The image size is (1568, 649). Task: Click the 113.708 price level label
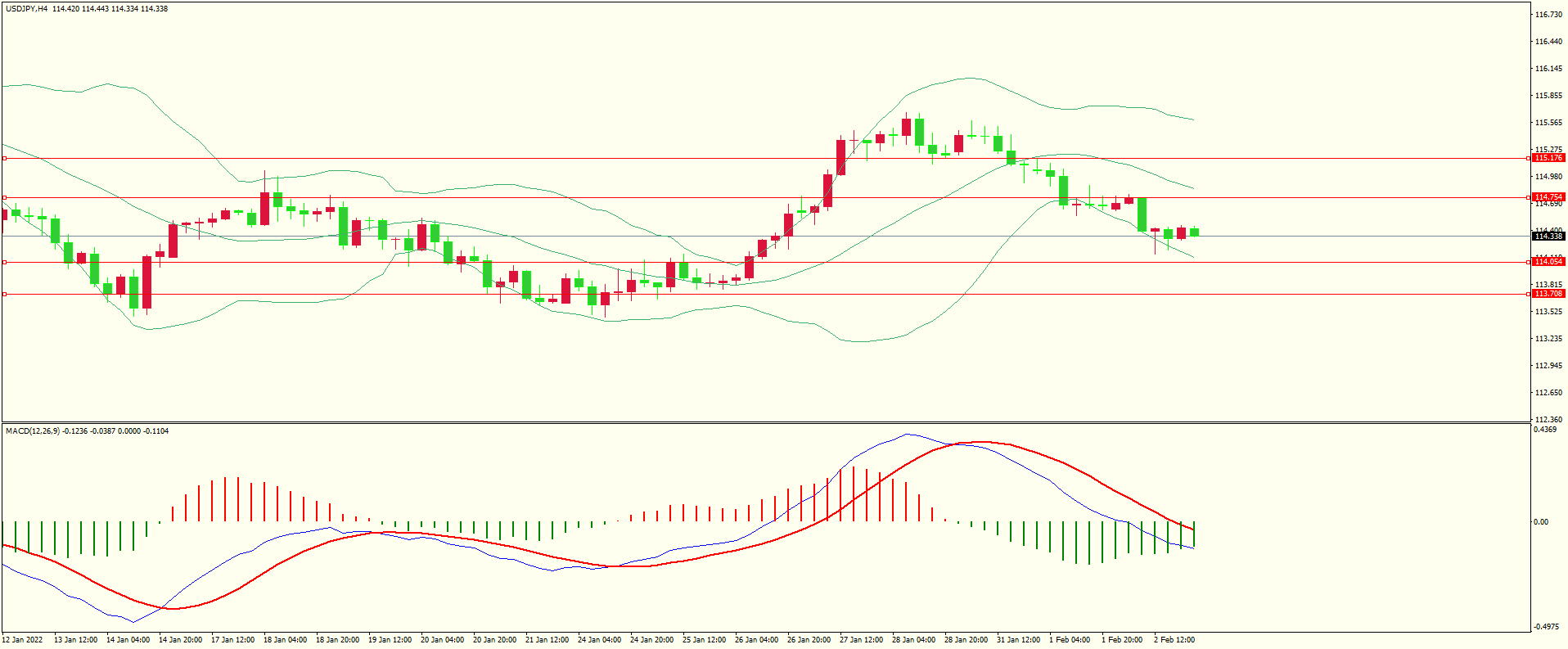(x=1548, y=294)
